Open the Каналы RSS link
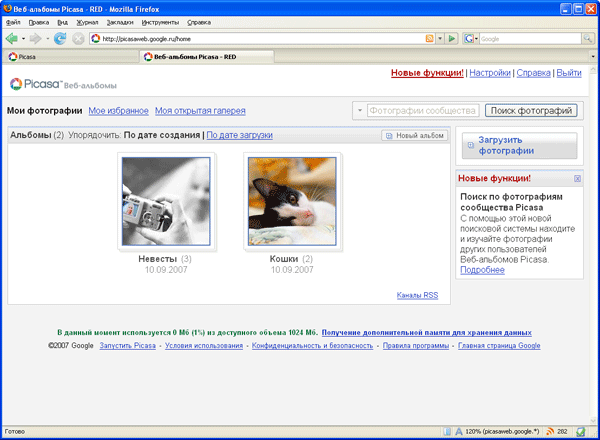This screenshot has height=440, width=600. (417, 295)
